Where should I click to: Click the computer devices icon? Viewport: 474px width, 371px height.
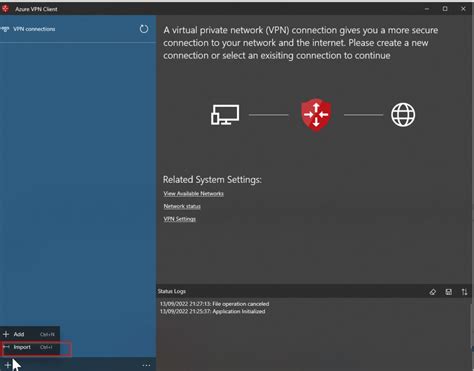click(225, 115)
